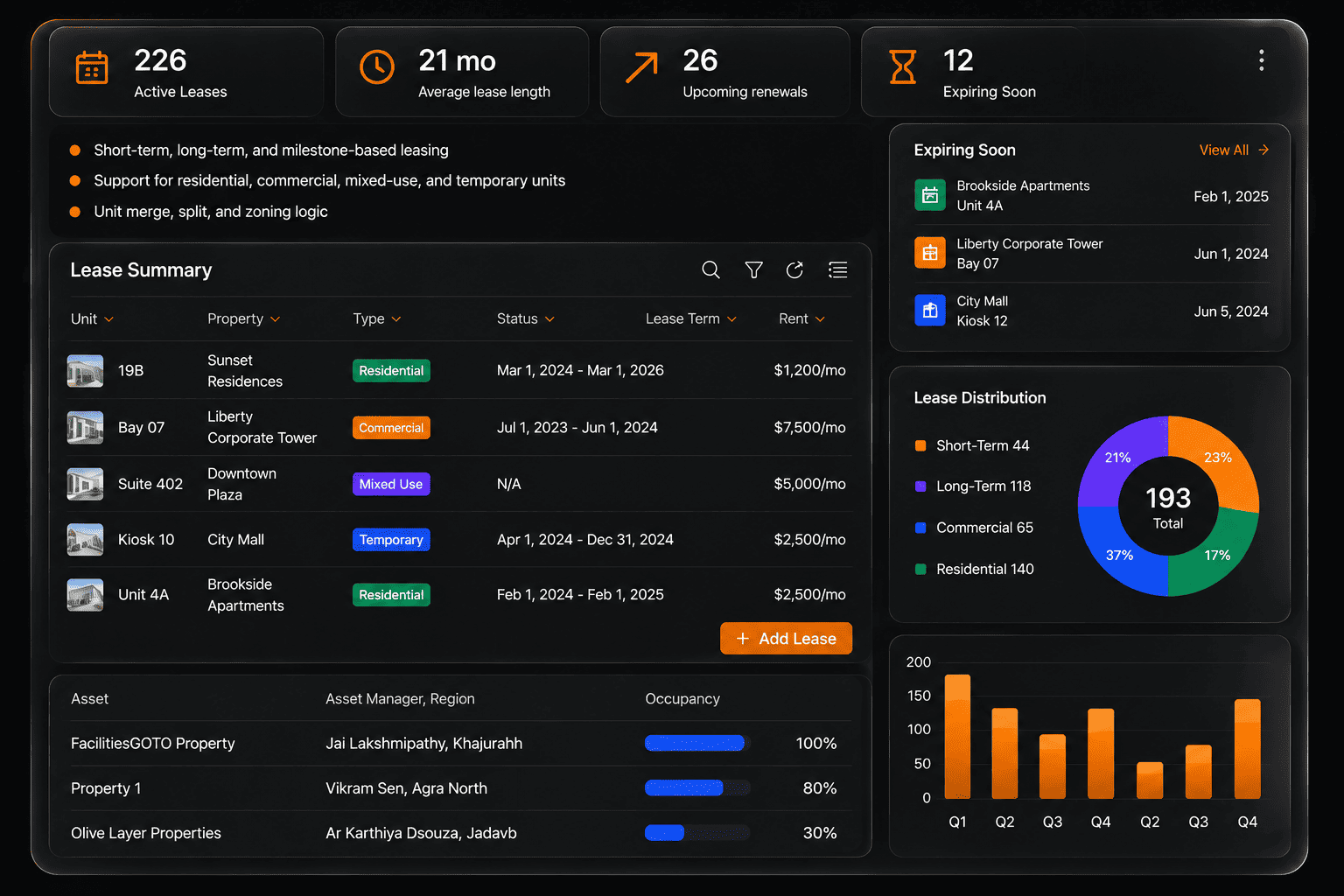Screen dimensions: 1344x896
Task: Click the calendar icon beside Active Leases
Action: pos(92,67)
